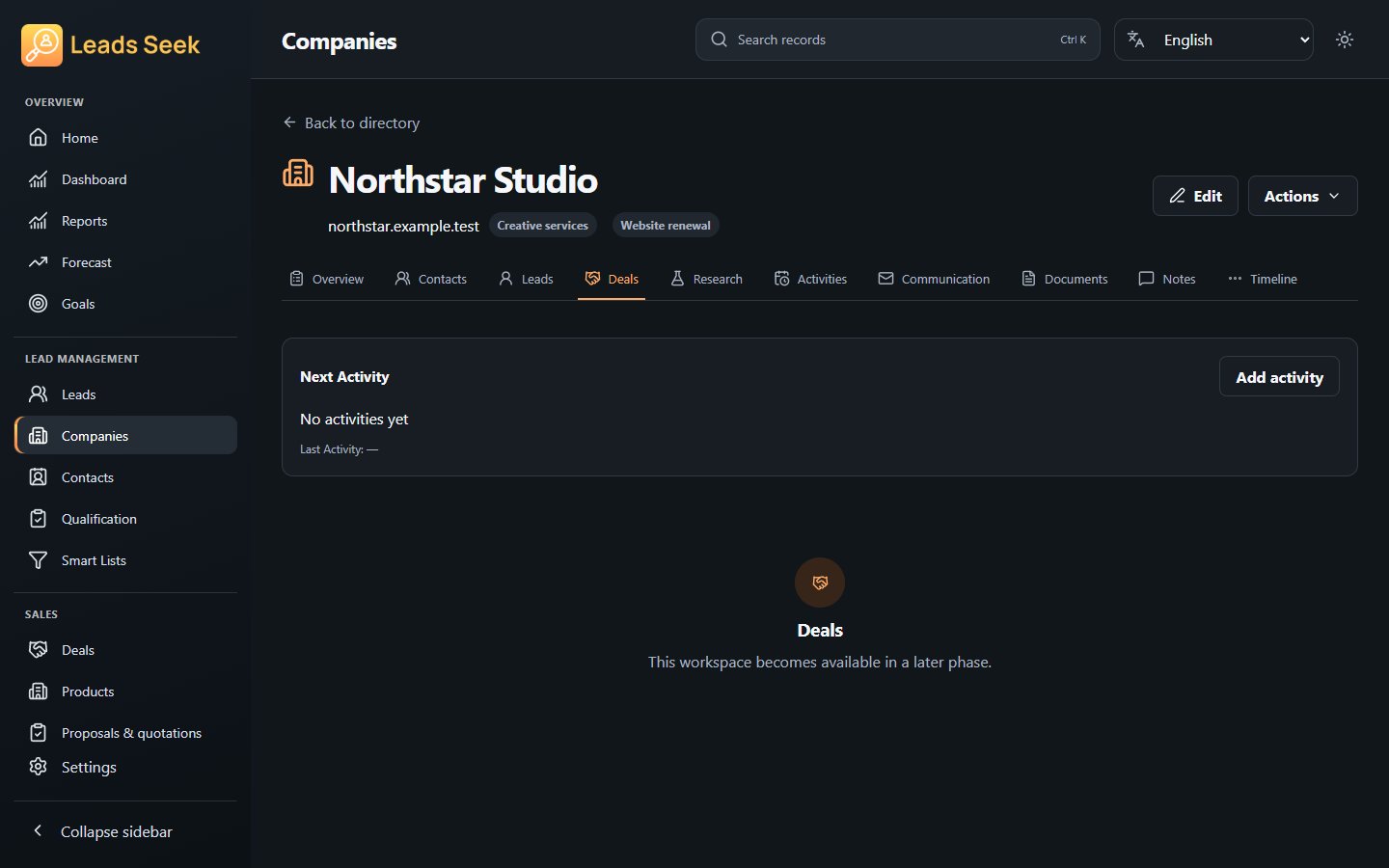
Task: Open the Timeline tab
Action: pyautogui.click(x=1263, y=279)
